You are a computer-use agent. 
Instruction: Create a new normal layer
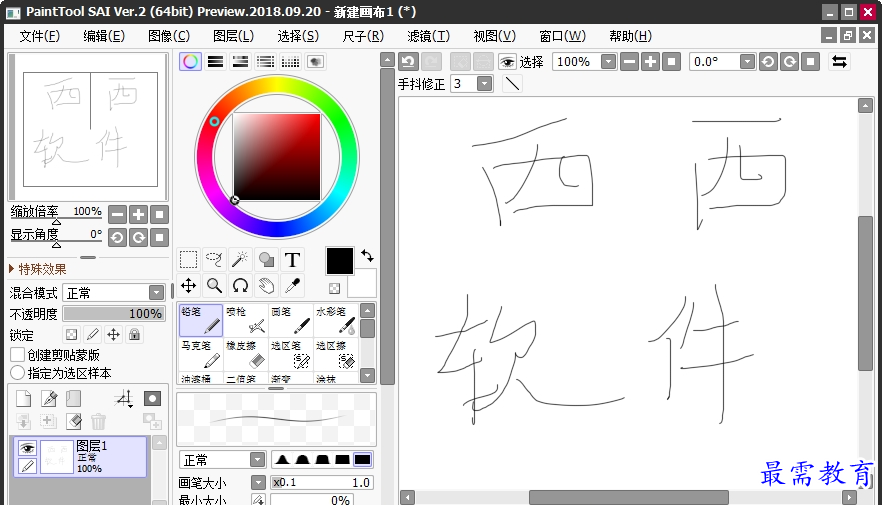point(24,399)
